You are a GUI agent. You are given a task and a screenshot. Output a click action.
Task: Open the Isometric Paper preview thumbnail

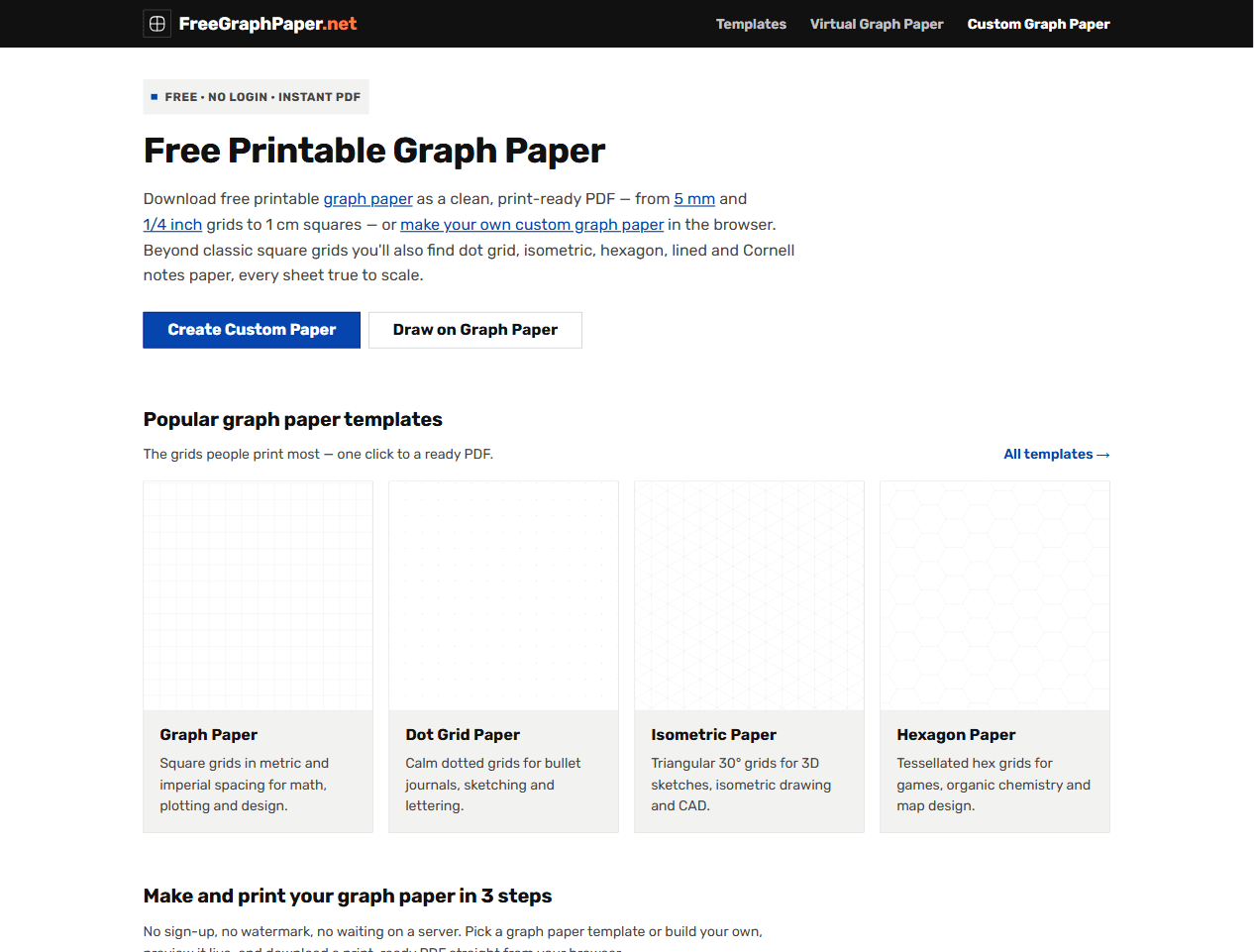point(749,595)
